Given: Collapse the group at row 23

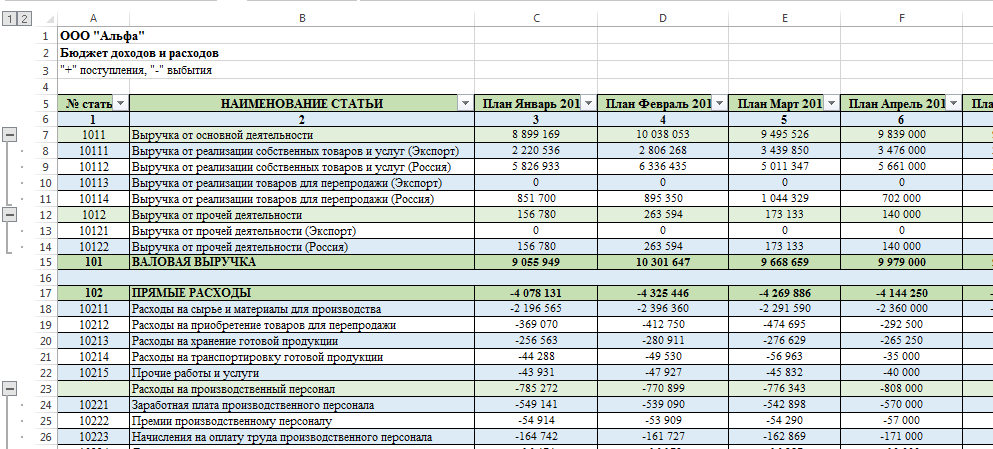Looking at the screenshot, I should coord(10,389).
